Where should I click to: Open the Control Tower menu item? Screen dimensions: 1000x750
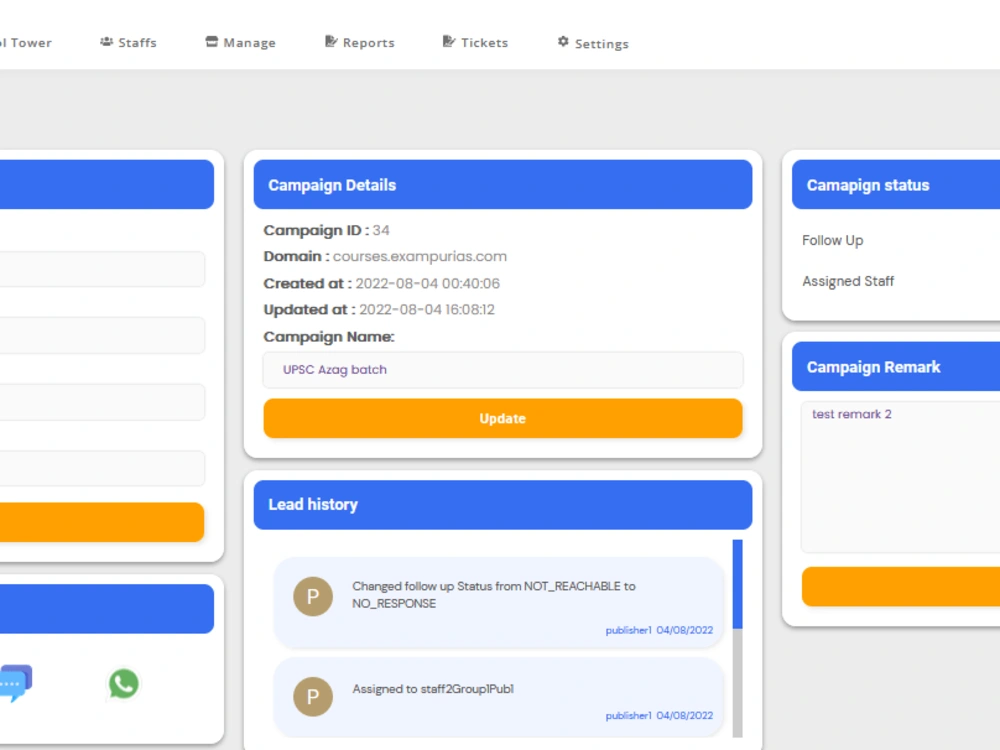(26, 43)
